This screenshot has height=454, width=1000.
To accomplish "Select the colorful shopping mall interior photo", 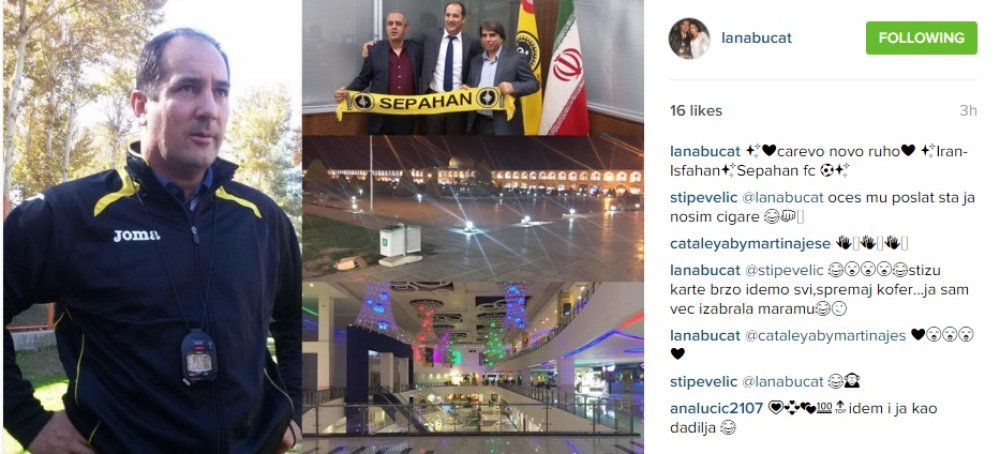I will 473,367.
